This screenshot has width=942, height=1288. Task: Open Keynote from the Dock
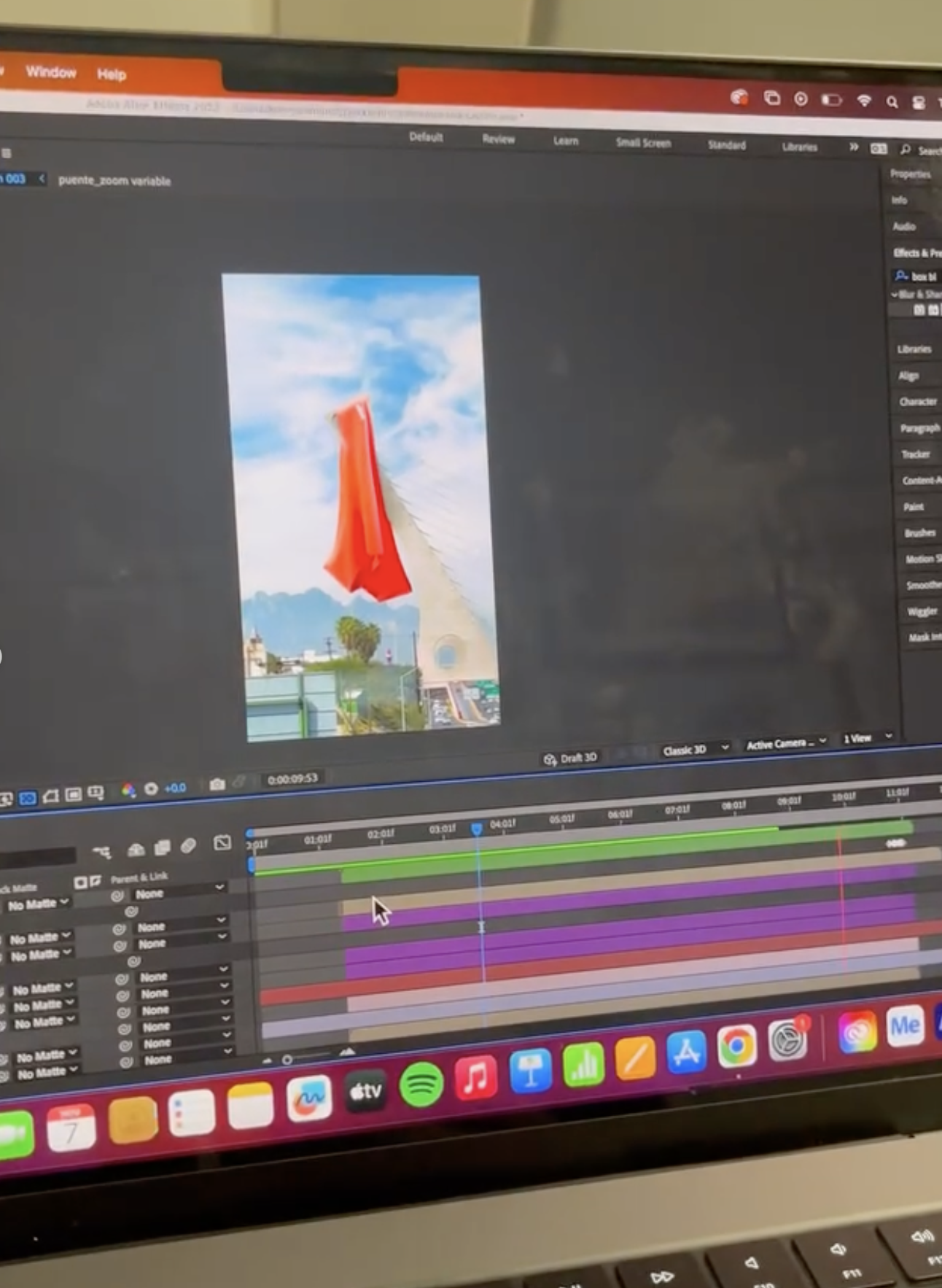click(x=530, y=1071)
